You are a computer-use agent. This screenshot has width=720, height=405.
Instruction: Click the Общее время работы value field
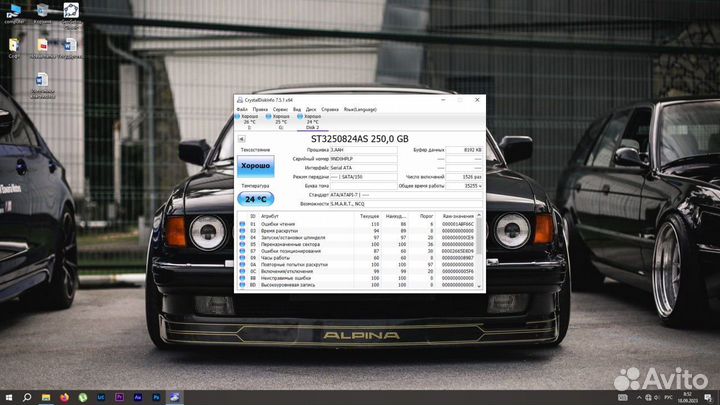[465, 185]
